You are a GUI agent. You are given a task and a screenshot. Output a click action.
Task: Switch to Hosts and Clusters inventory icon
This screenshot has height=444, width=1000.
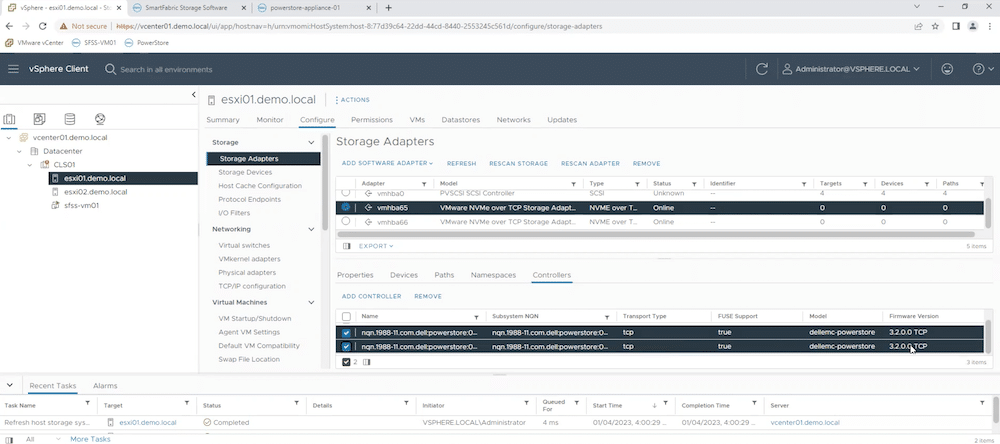pyautogui.click(x=9, y=119)
